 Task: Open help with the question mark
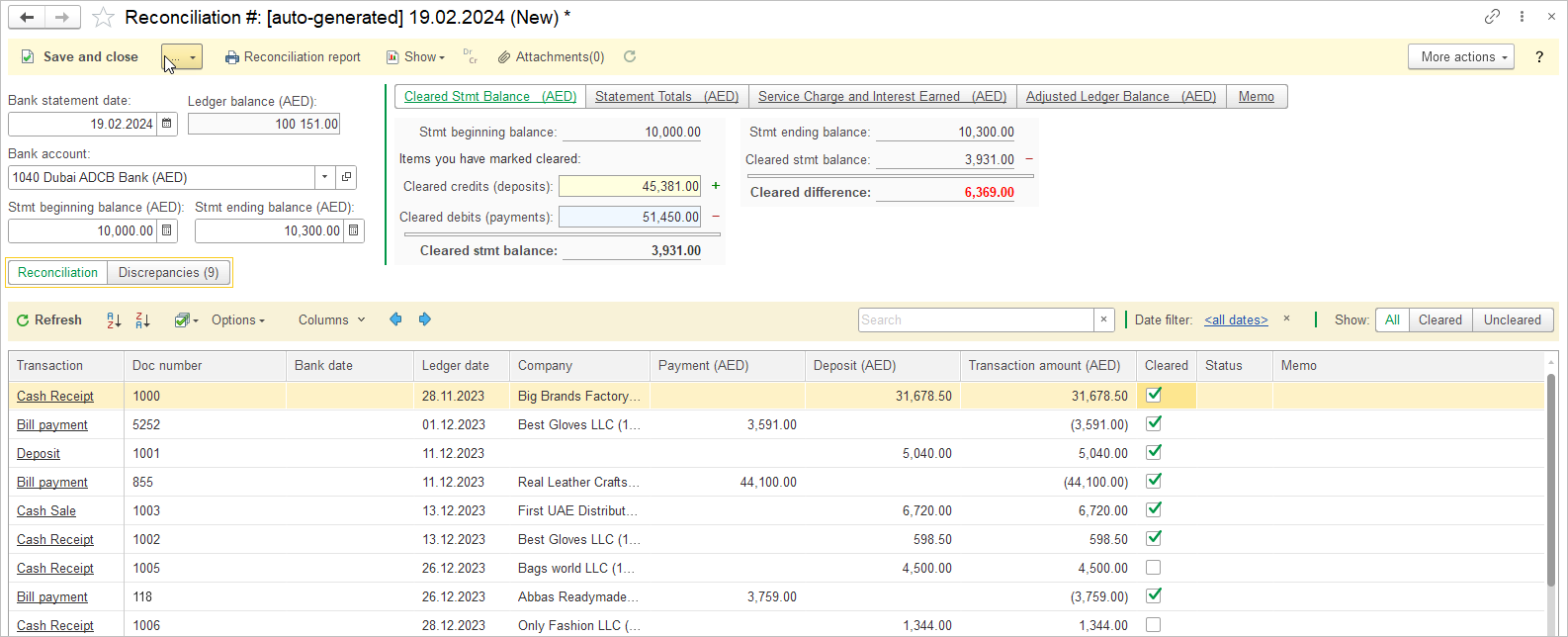[1539, 57]
